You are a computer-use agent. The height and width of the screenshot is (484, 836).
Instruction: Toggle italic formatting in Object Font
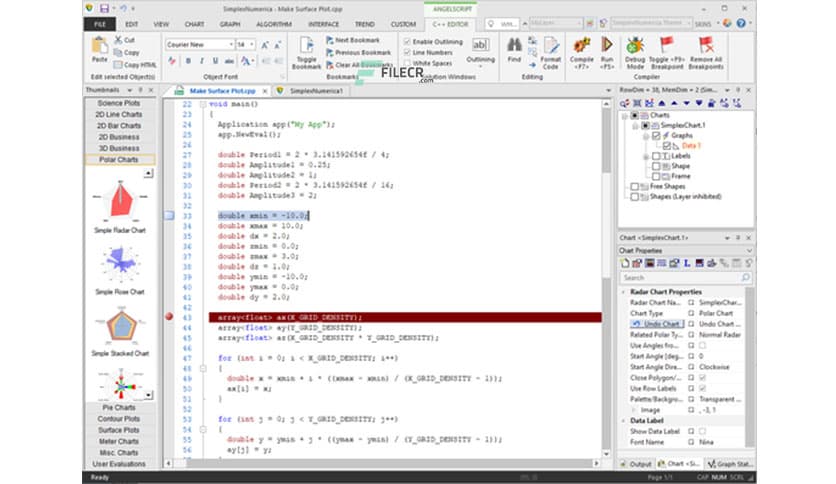[202, 61]
